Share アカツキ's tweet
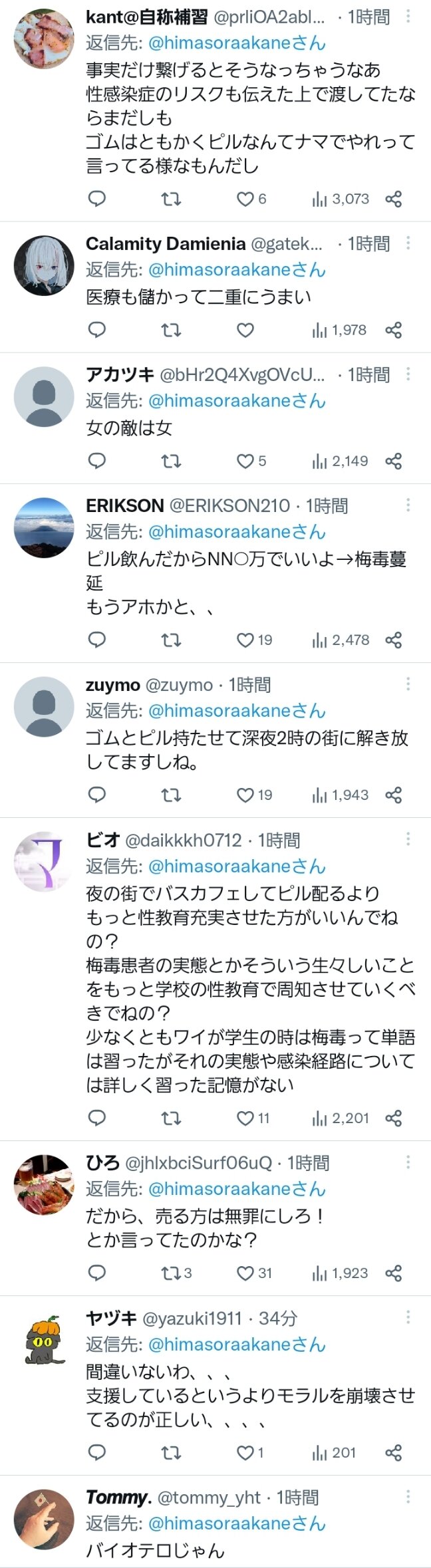Viewport: 431px width, 1568px height. 394,461
